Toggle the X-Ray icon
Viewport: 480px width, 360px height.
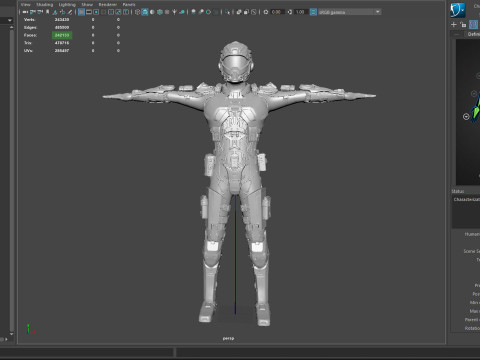click(x=239, y=12)
